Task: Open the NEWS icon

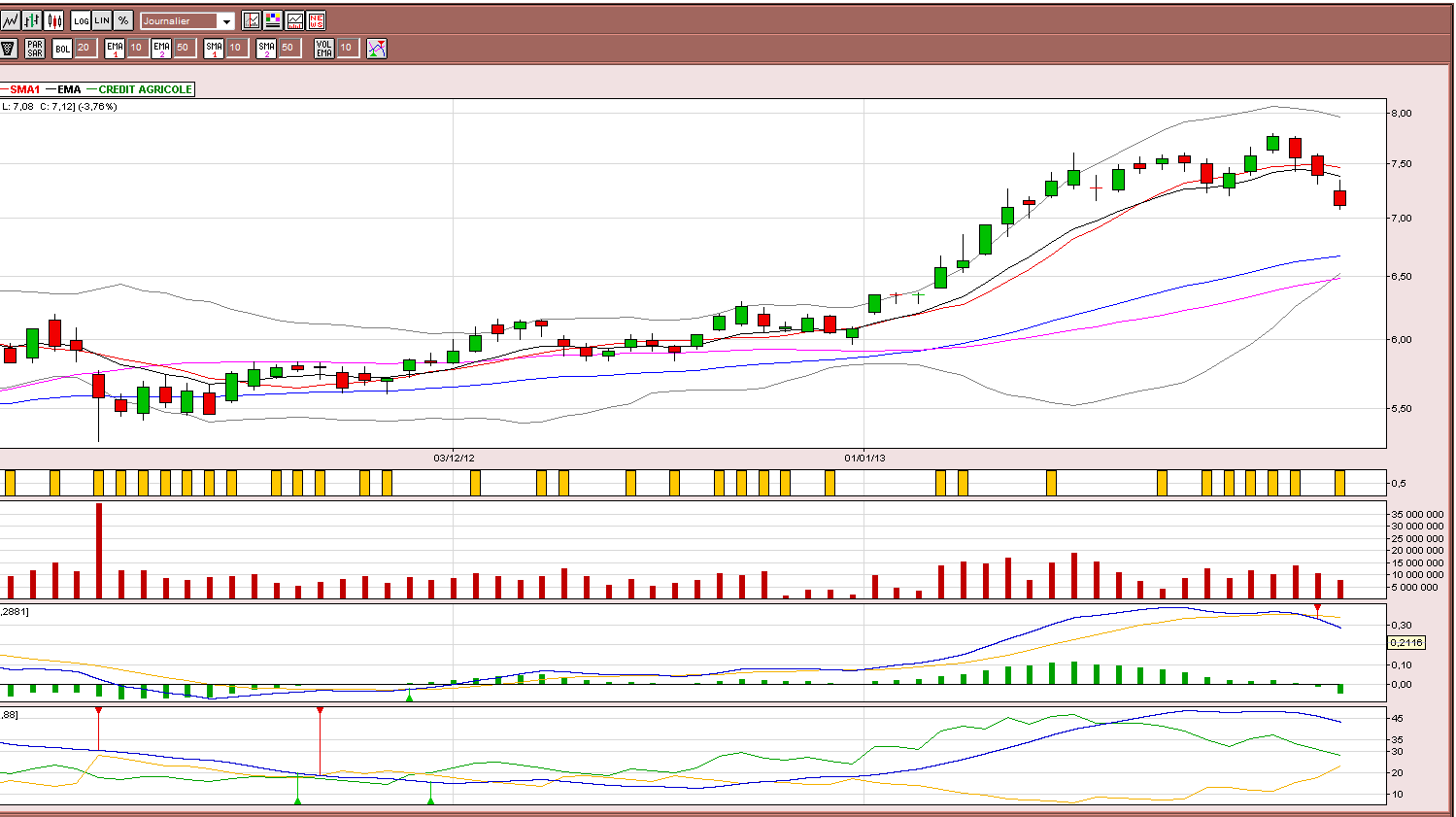Action: [316, 20]
